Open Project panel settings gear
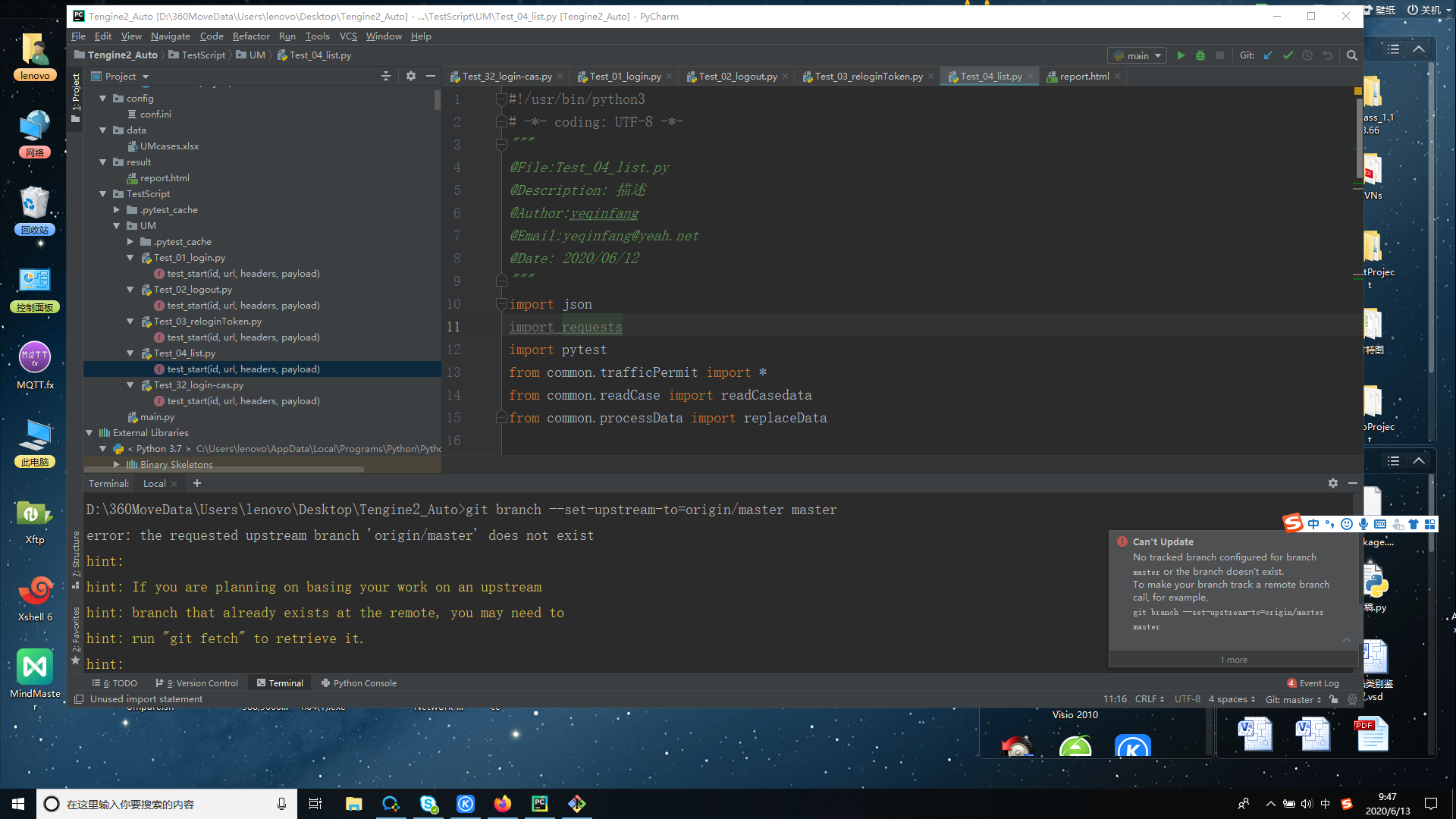 411,76
